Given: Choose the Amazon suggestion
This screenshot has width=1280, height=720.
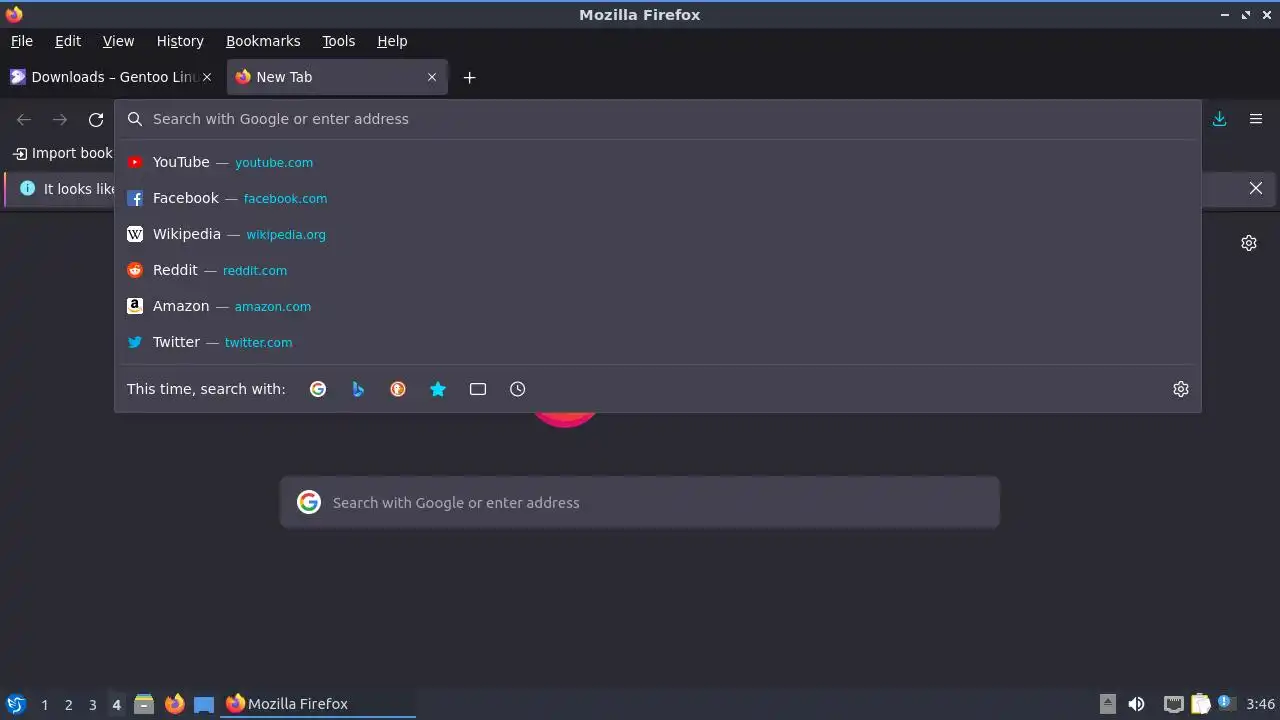Looking at the screenshot, I should [658, 306].
